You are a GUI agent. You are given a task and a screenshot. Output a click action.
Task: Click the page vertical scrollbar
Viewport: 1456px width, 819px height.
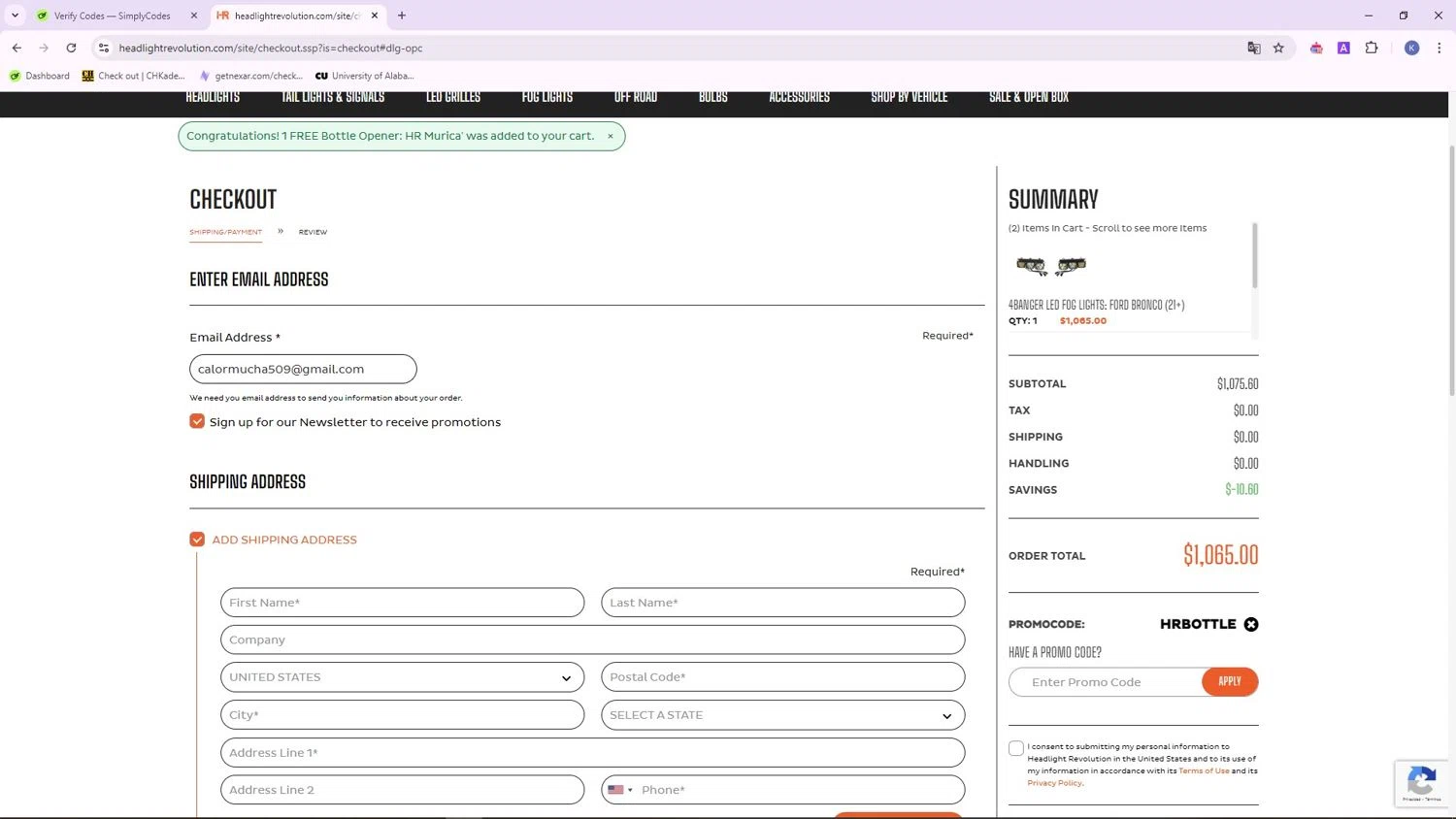[x=1451, y=272]
